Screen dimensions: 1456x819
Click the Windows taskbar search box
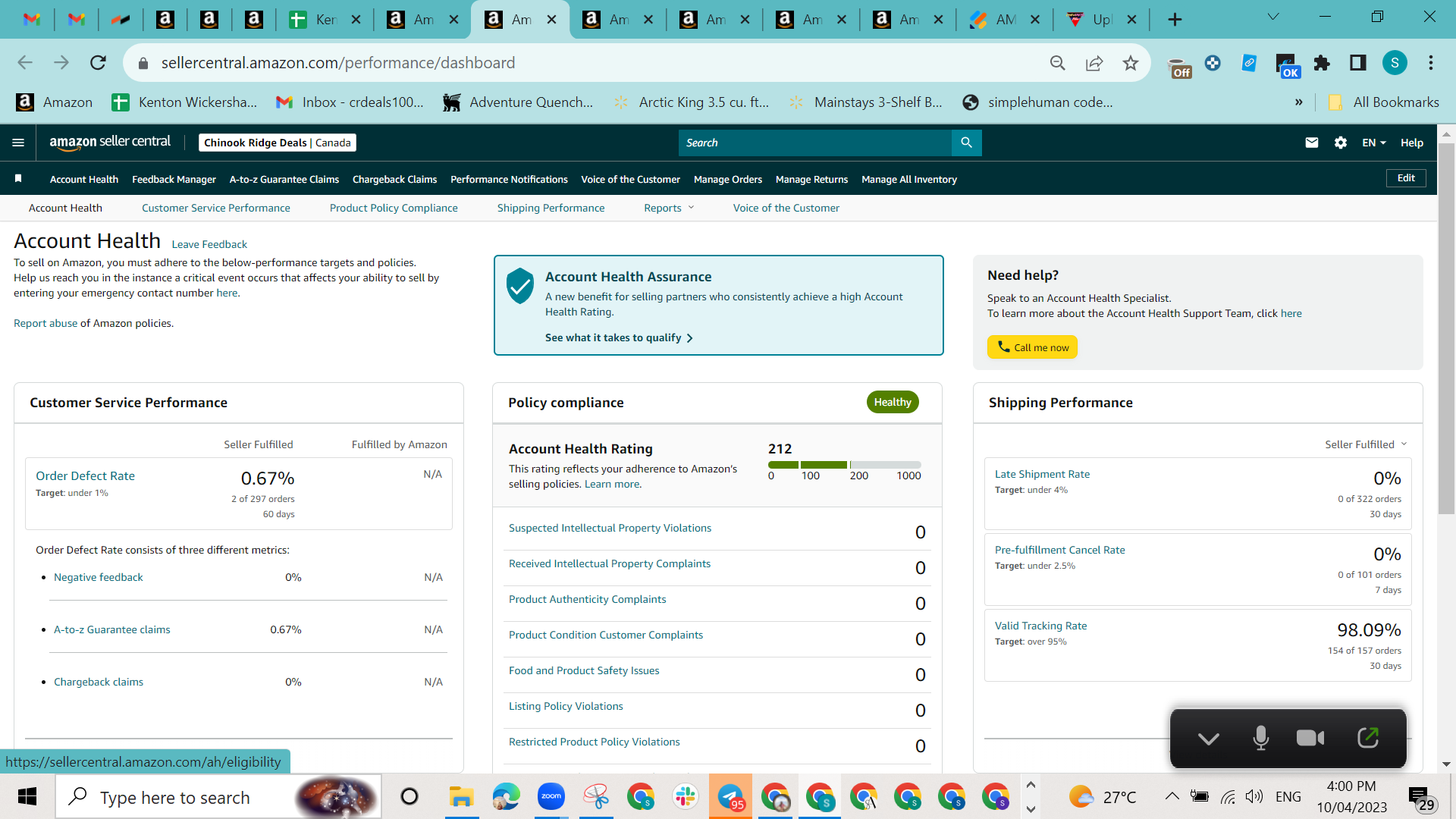218,797
